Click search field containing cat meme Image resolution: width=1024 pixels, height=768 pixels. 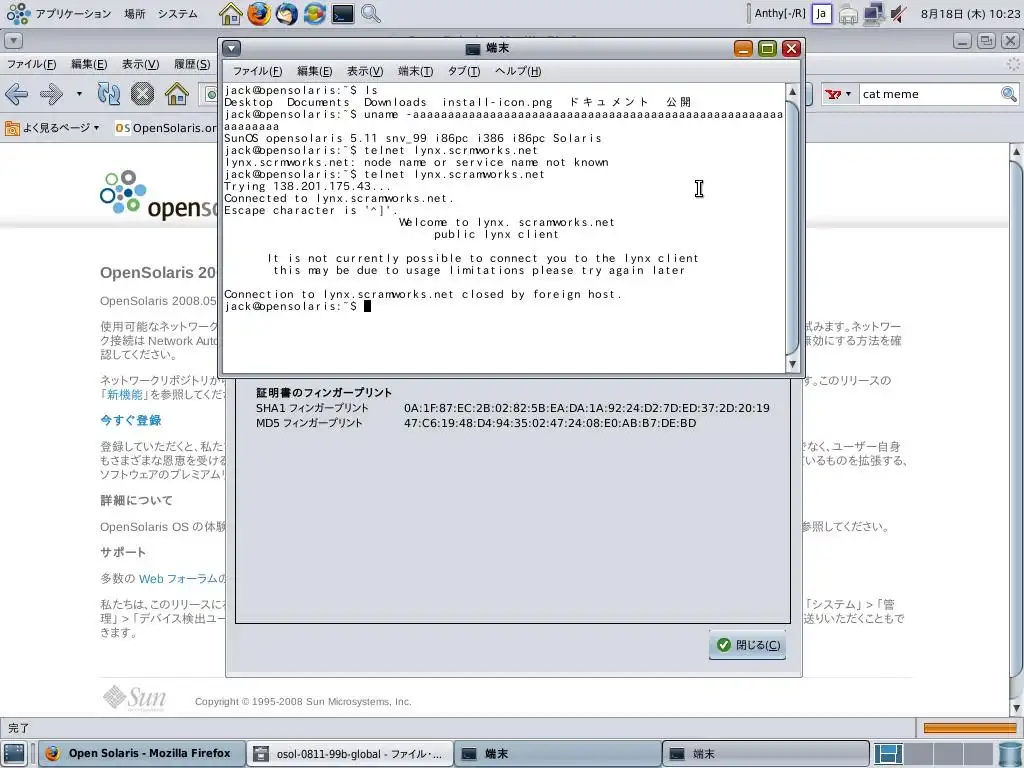[929, 94]
